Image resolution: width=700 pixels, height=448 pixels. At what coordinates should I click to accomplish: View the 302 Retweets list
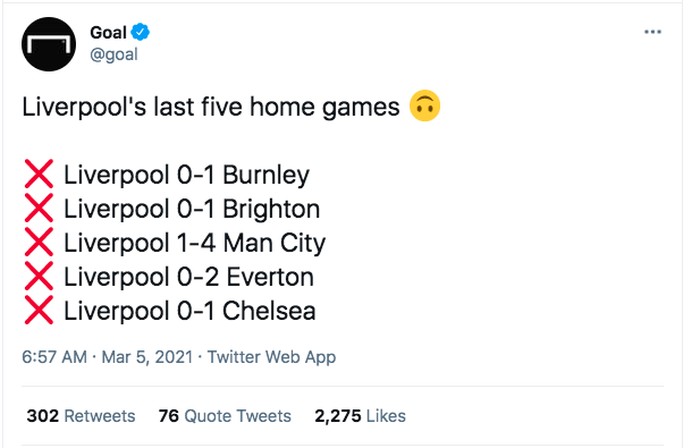[x=81, y=416]
